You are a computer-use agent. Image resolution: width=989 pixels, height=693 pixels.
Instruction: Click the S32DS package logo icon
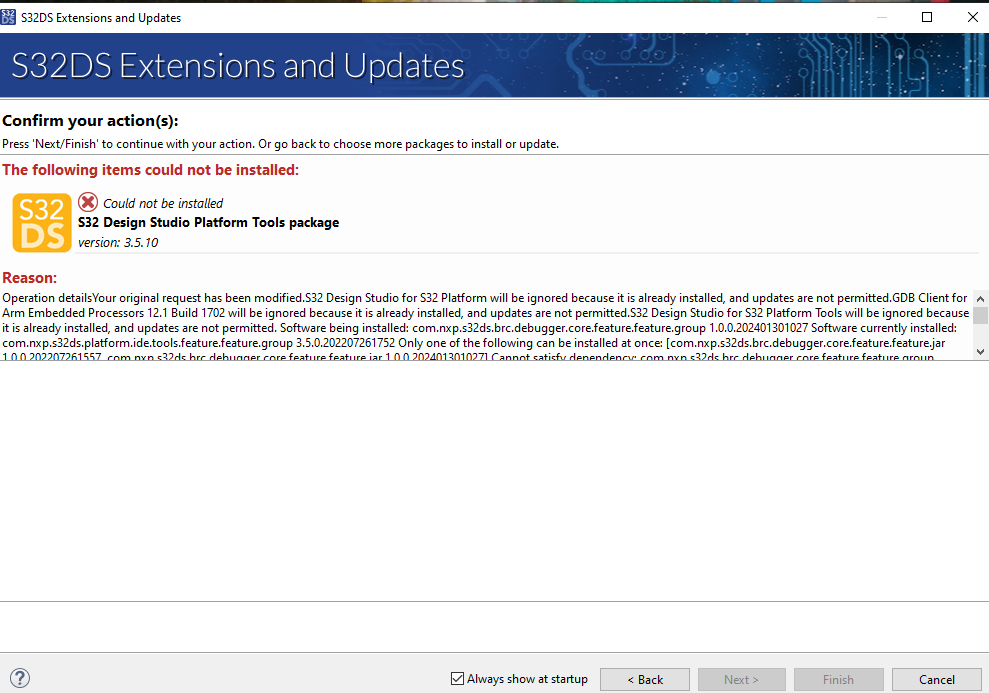click(x=41, y=222)
